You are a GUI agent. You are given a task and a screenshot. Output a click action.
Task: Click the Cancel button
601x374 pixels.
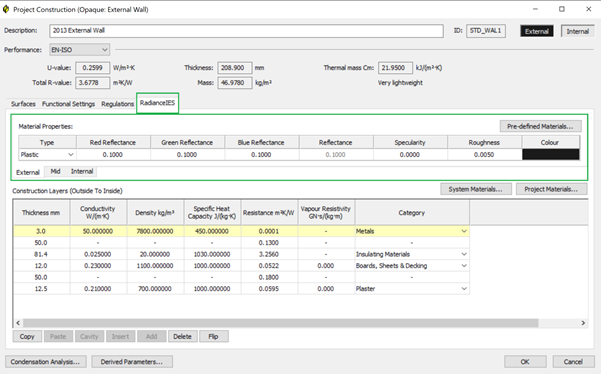573,362
